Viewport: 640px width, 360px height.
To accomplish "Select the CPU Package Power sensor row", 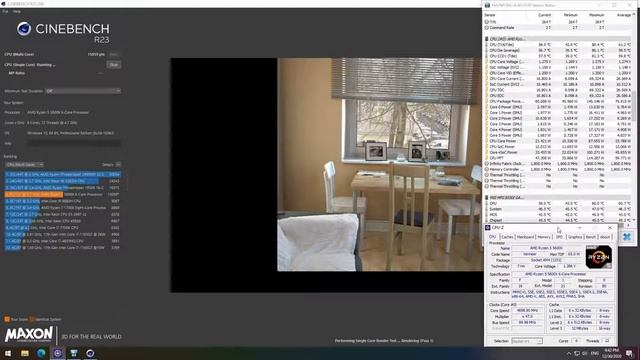I will click(x=558, y=101).
